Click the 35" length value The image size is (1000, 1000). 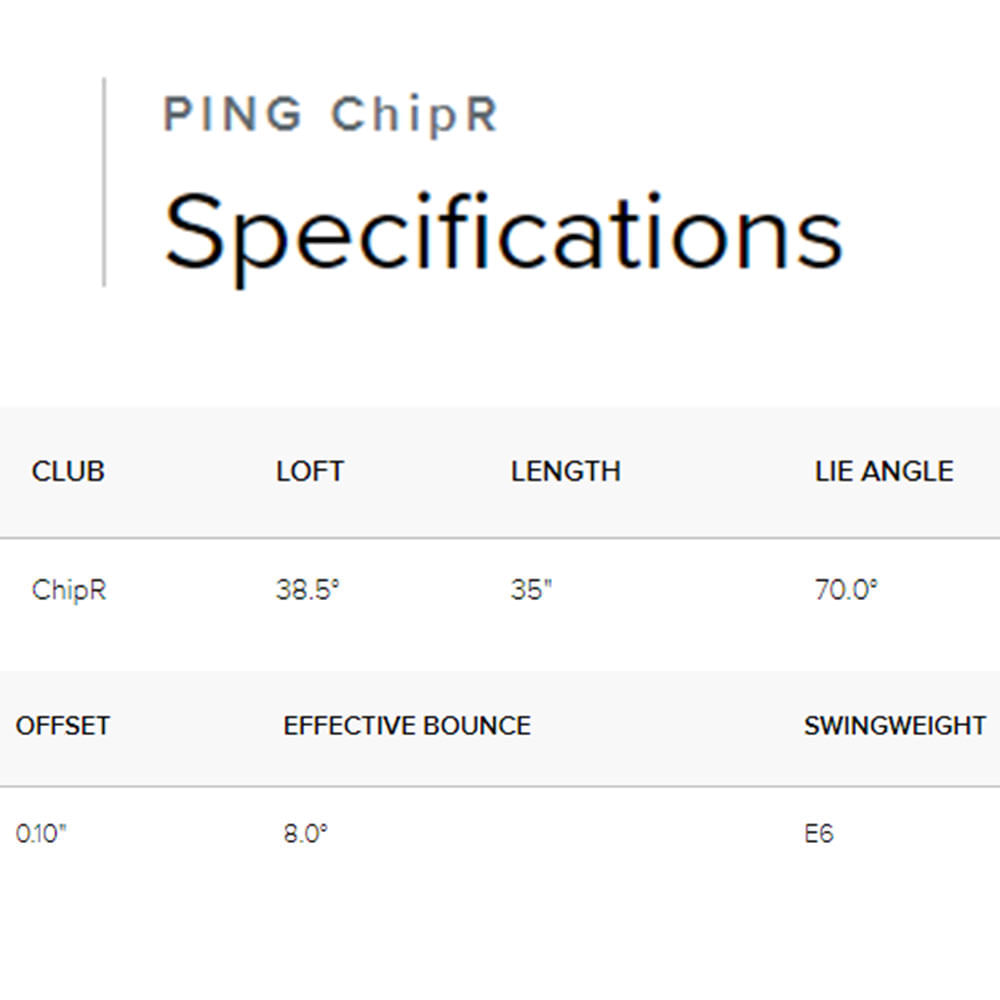[531, 590]
